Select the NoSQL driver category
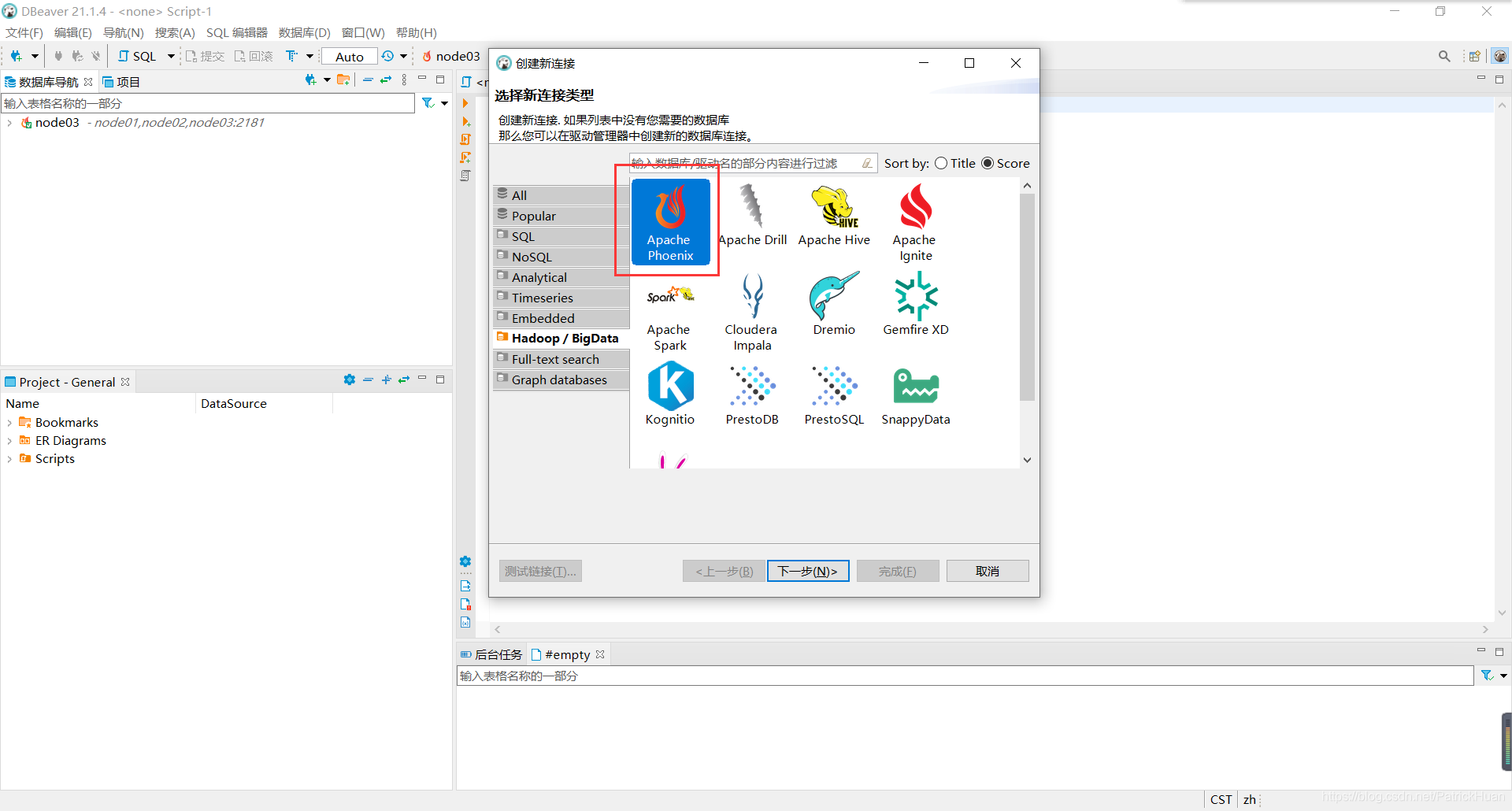This screenshot has height=811, width=1512. click(562, 257)
